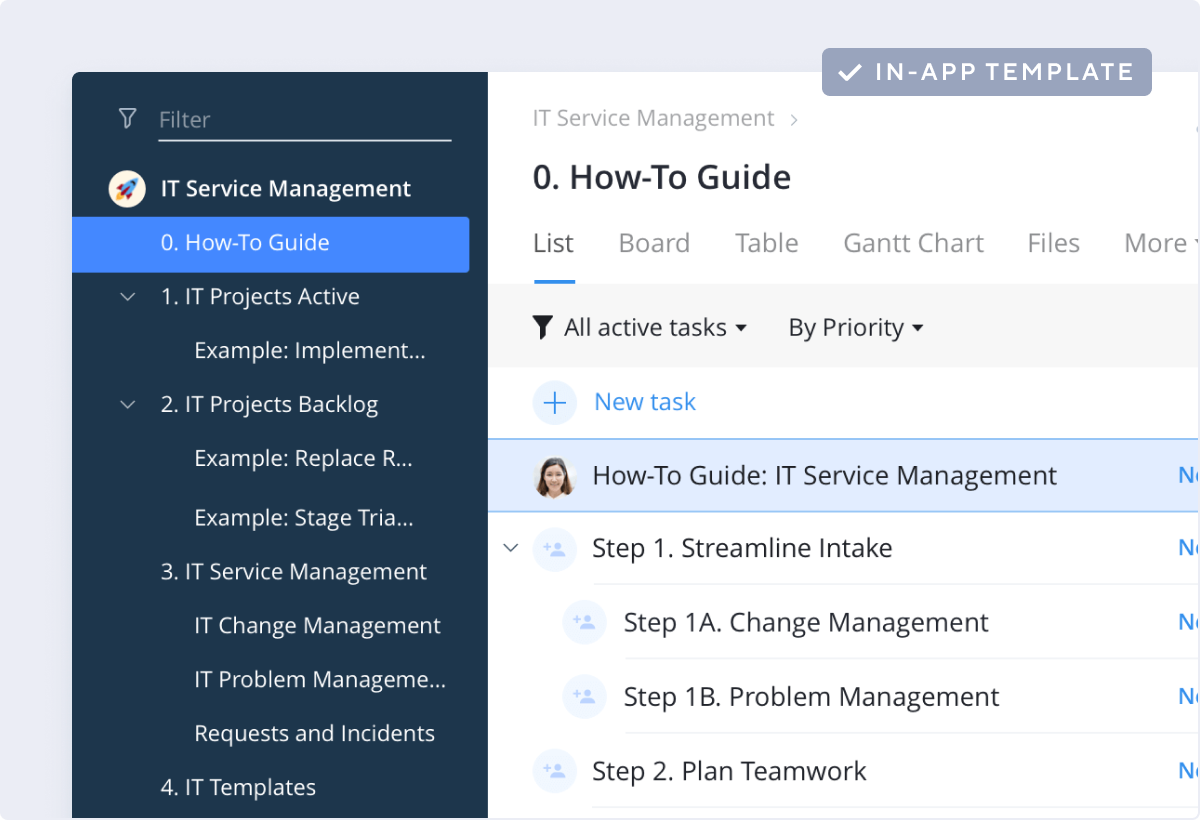Assign someone on Step 1. Streamline Intake
The image size is (1200, 820).
pyautogui.click(x=555, y=548)
